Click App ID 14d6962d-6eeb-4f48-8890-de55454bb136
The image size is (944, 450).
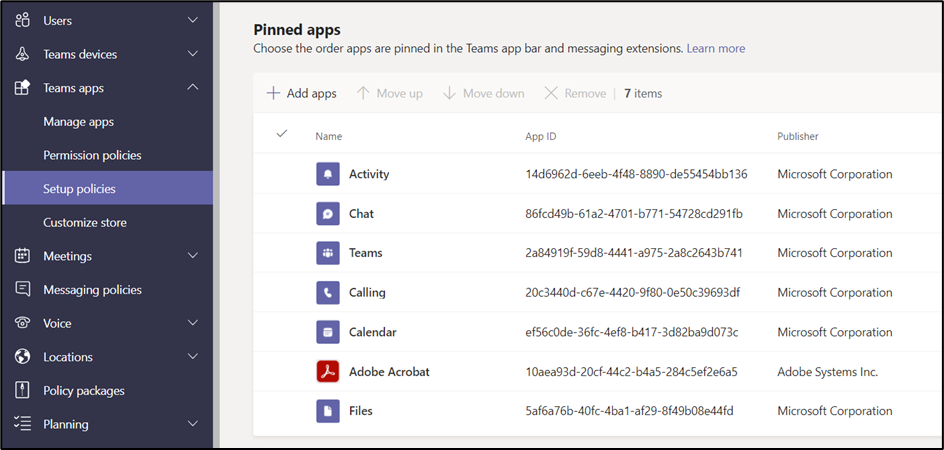pyautogui.click(x=636, y=174)
